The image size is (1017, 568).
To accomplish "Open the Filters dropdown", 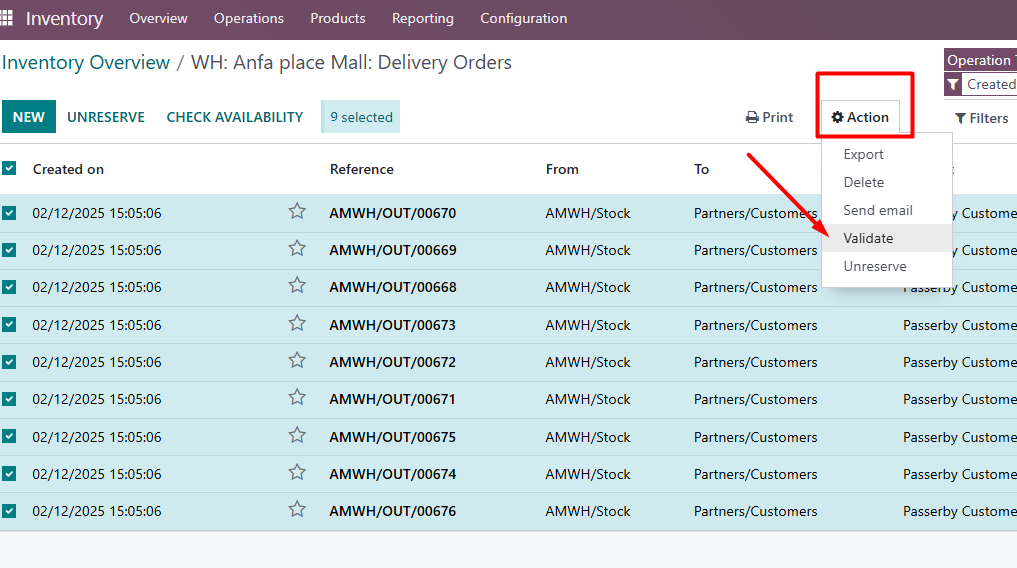I will point(981,118).
